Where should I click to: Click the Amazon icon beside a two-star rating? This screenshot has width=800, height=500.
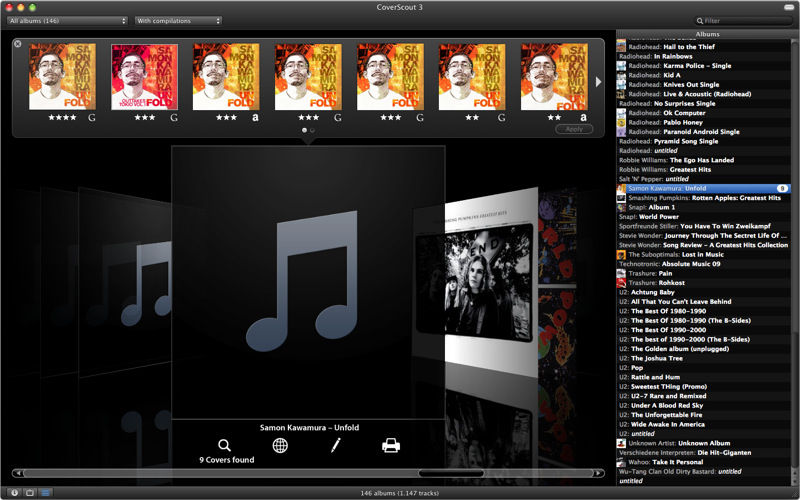pos(583,118)
